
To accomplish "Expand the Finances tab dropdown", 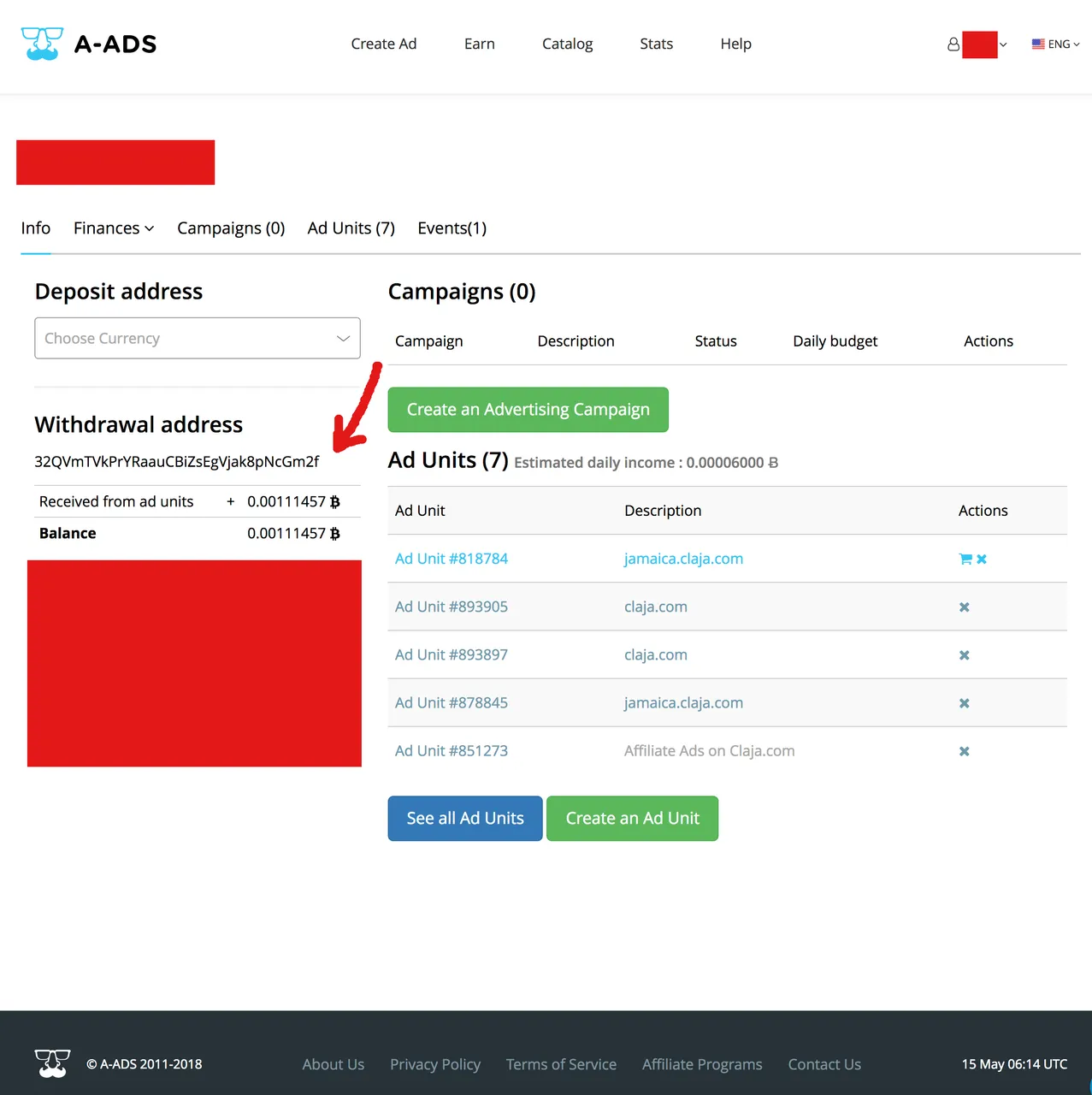I will (x=114, y=228).
